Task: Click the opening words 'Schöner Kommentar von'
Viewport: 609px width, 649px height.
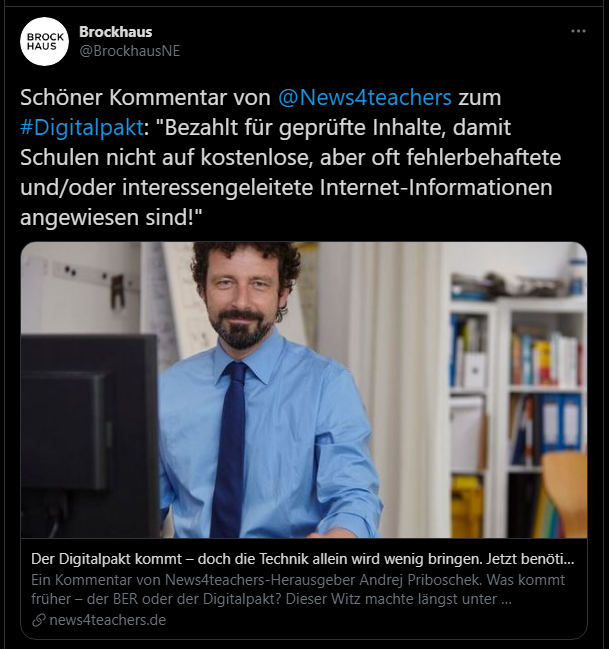Action: (145, 98)
